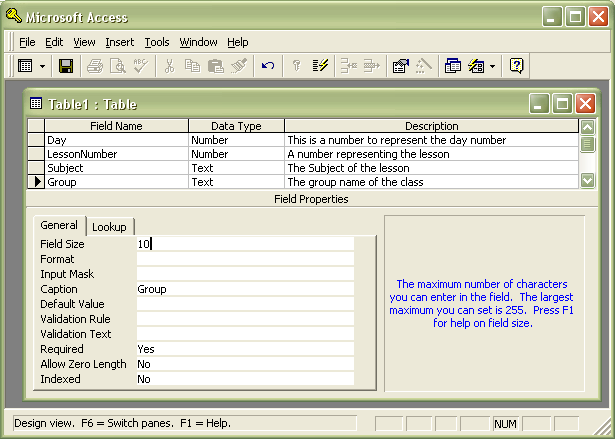
Task: Open the File menu
Action: pos(27,42)
